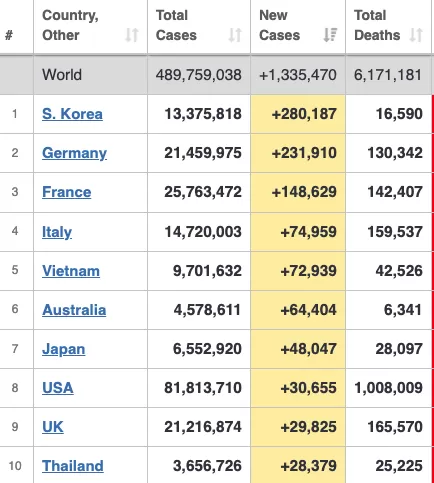Select the World total cases cell

(x=199, y=75)
